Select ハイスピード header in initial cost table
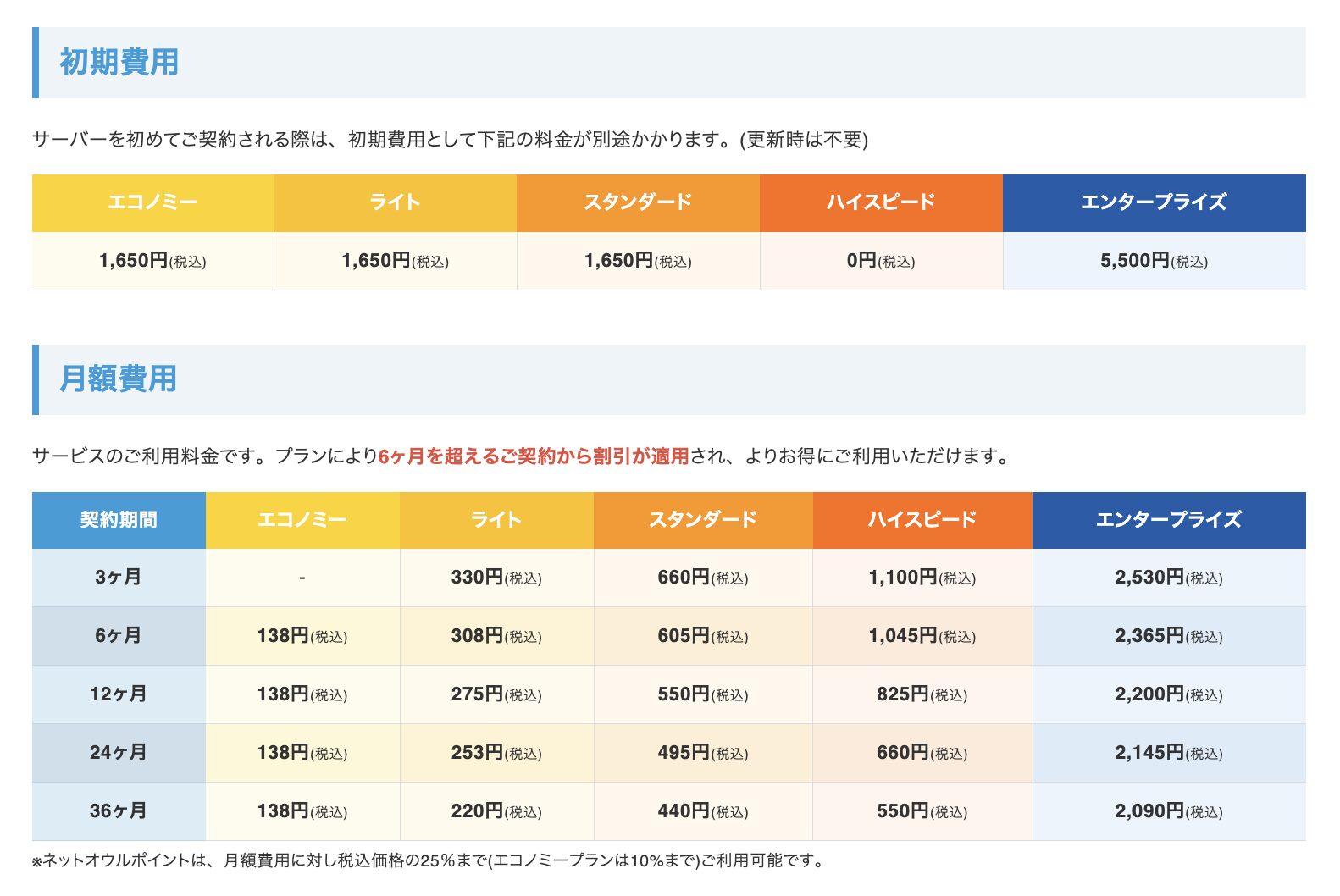 [881, 202]
